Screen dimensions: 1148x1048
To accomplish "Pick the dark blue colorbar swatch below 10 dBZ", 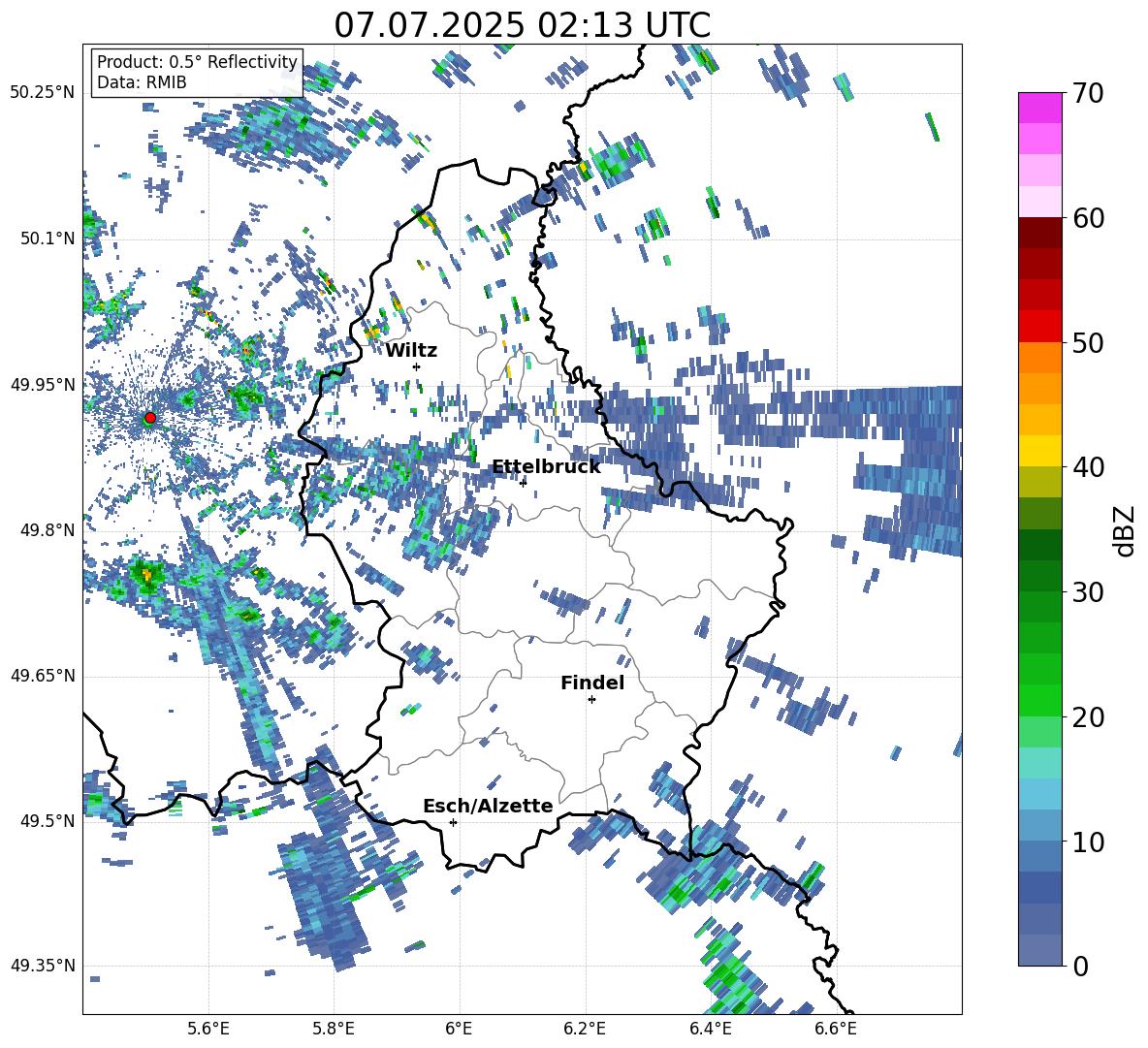I will point(1039,887).
